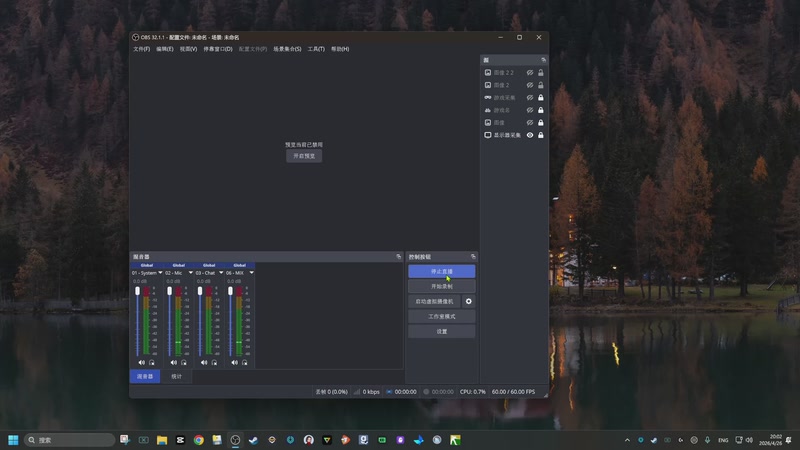Undock the mixer panel via float icon
Image resolution: width=800 pixels, height=450 pixels.
pyautogui.click(x=399, y=257)
